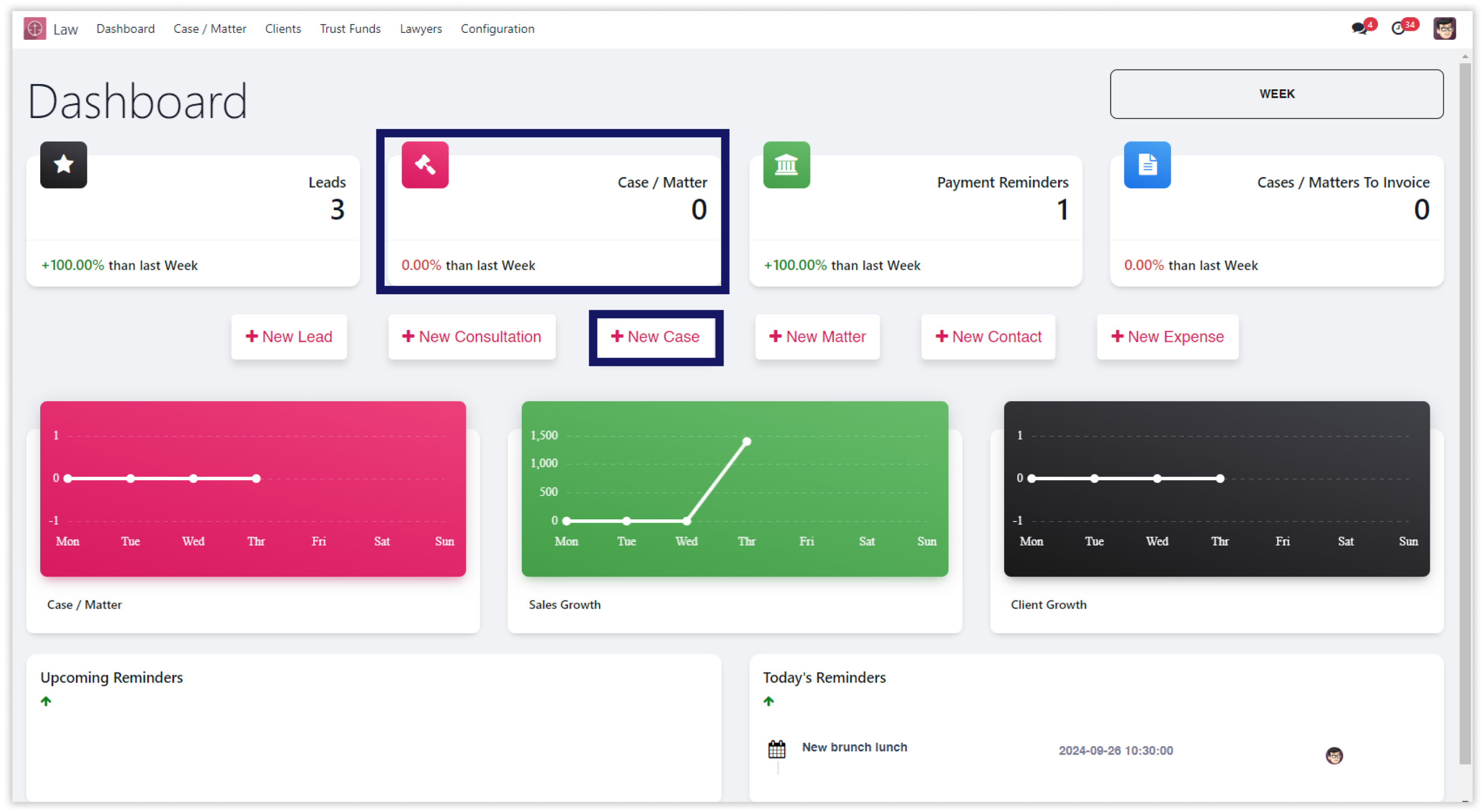
Task: Open the Cases / Matters To Invoice title
Action: pyautogui.click(x=1343, y=182)
